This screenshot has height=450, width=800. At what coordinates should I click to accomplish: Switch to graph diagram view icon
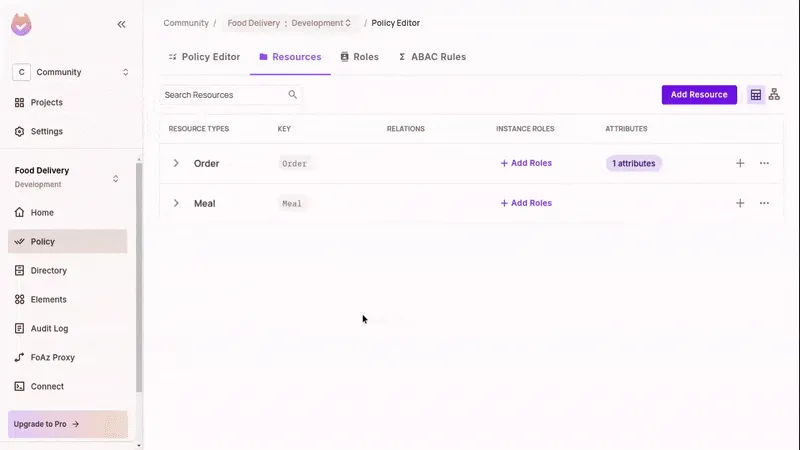pyautogui.click(x=774, y=95)
